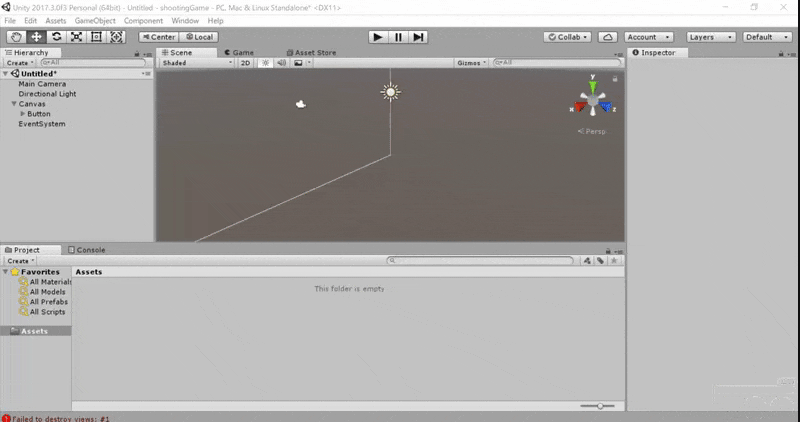Open the Untitled scene options menu
This screenshot has width=800, height=422.
pyautogui.click(x=147, y=73)
